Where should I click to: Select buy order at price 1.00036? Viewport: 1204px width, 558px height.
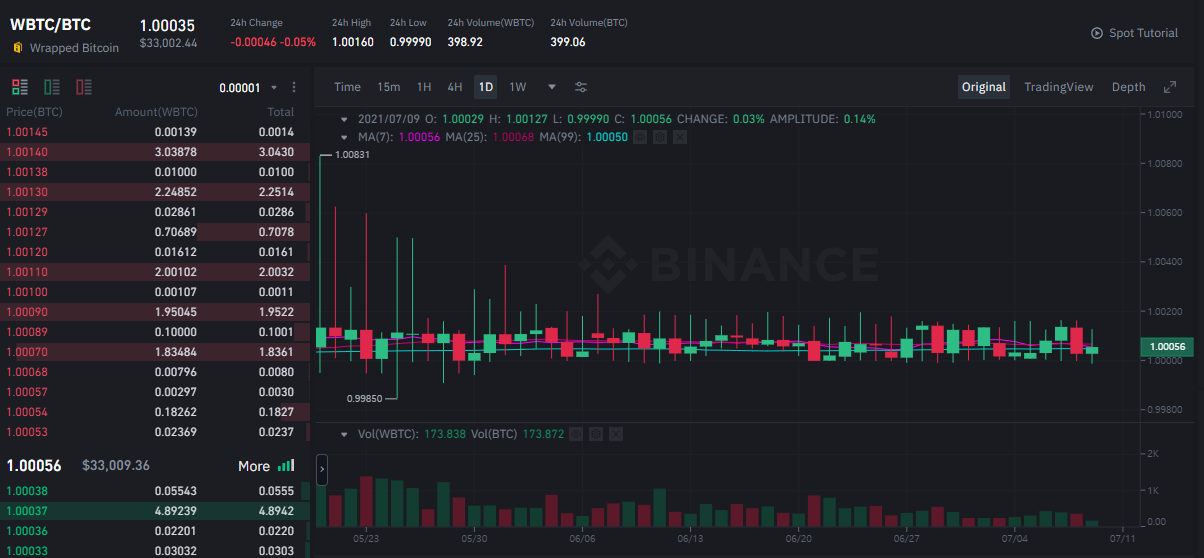click(155, 531)
